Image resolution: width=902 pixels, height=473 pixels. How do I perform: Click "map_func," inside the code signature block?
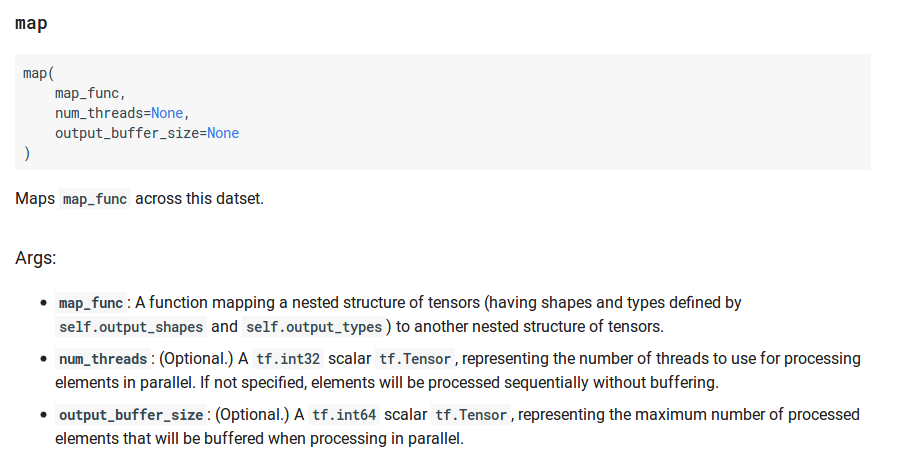[x=90, y=93]
